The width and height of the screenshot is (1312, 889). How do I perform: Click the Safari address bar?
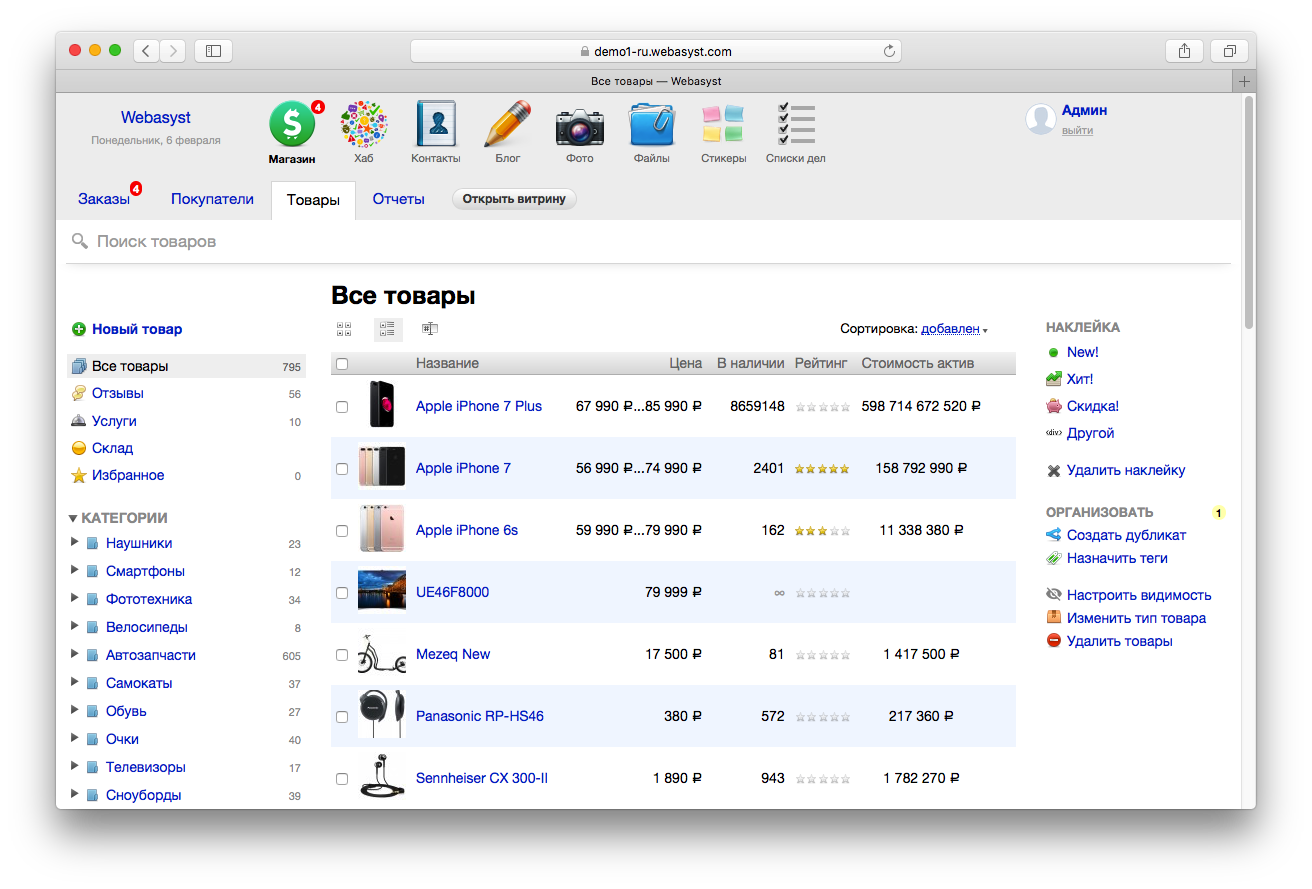656,51
